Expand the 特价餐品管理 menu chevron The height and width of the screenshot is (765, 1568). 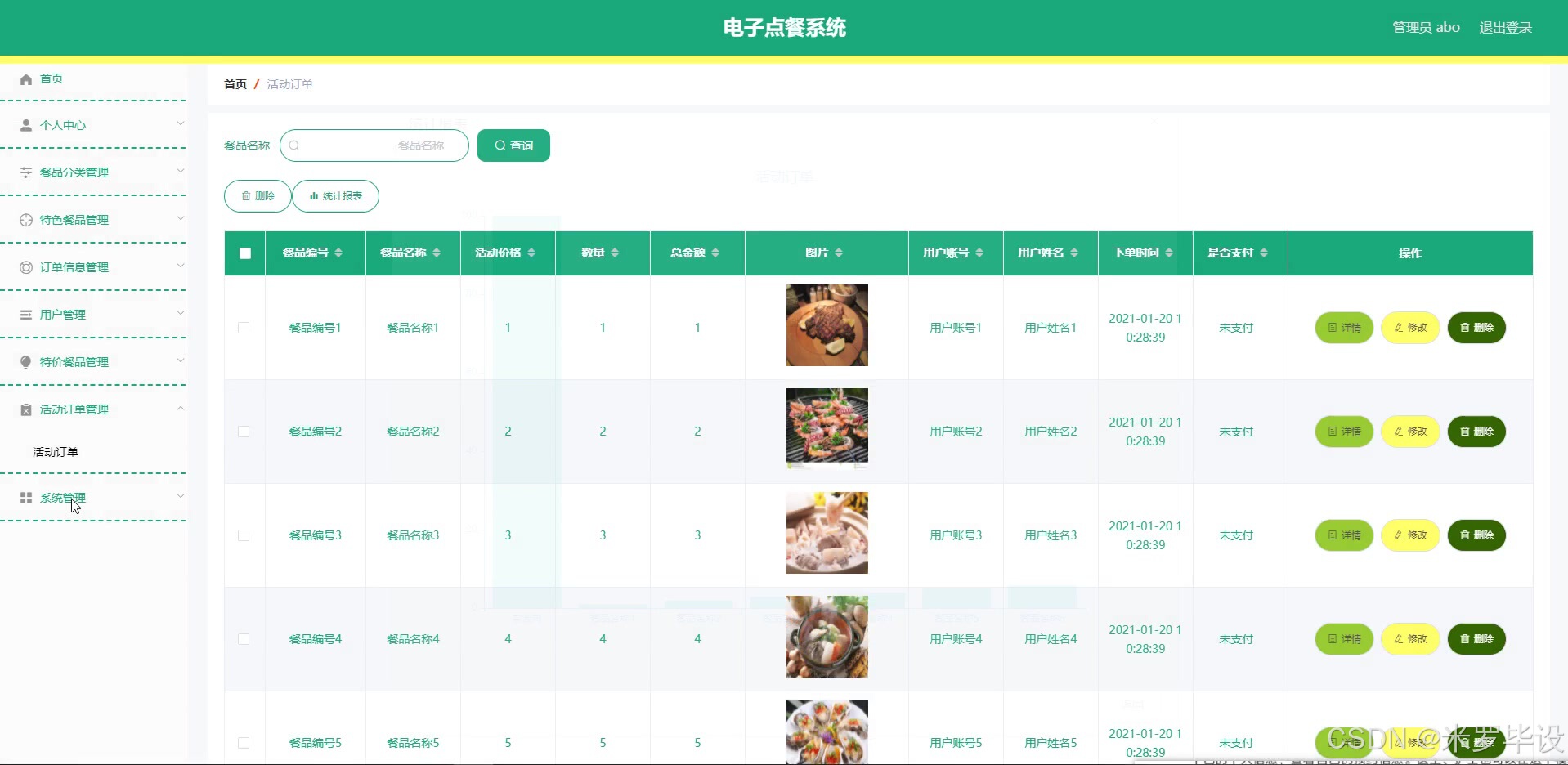181,361
